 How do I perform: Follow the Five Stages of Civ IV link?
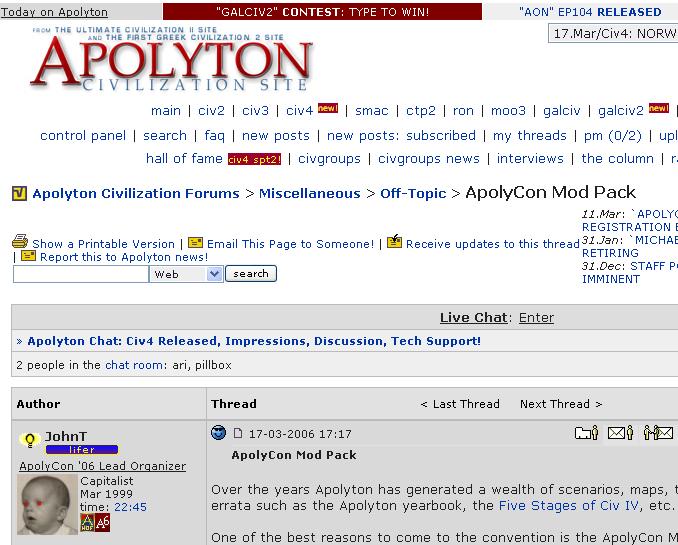(571, 505)
